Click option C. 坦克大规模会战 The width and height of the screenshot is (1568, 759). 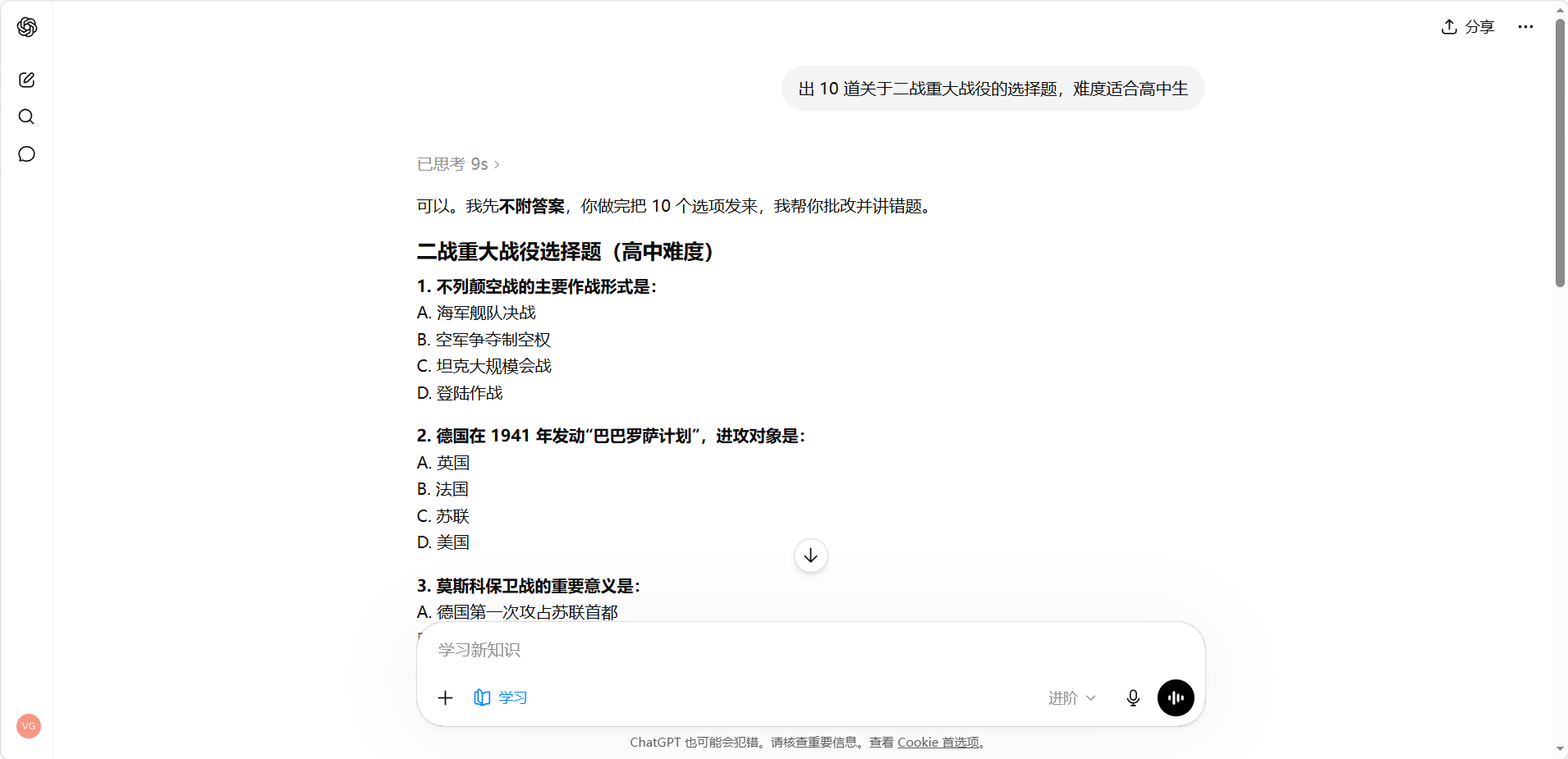pos(484,366)
